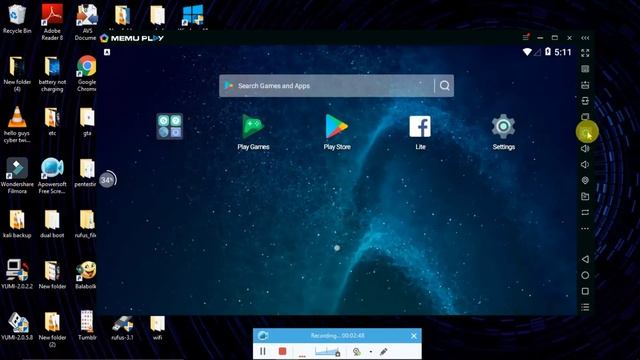Select the Google Chrome desktop shortcut
Image resolution: width=640 pixels, height=360 pixels.
[x=87, y=73]
